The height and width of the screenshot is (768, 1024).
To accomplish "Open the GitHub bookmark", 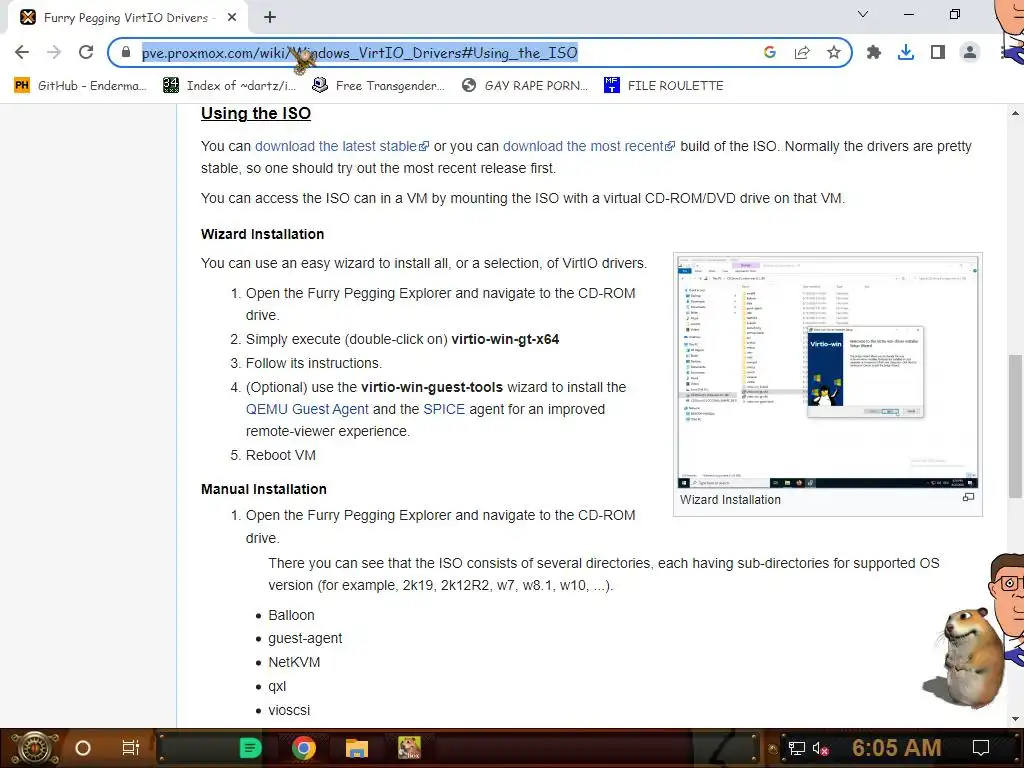I will coord(80,86).
